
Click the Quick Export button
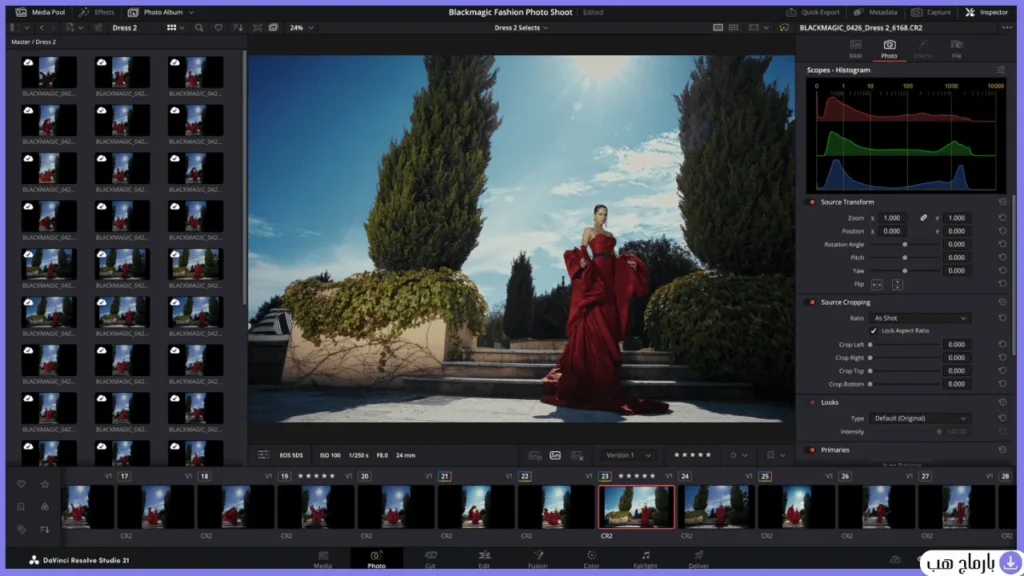pyautogui.click(x=813, y=12)
